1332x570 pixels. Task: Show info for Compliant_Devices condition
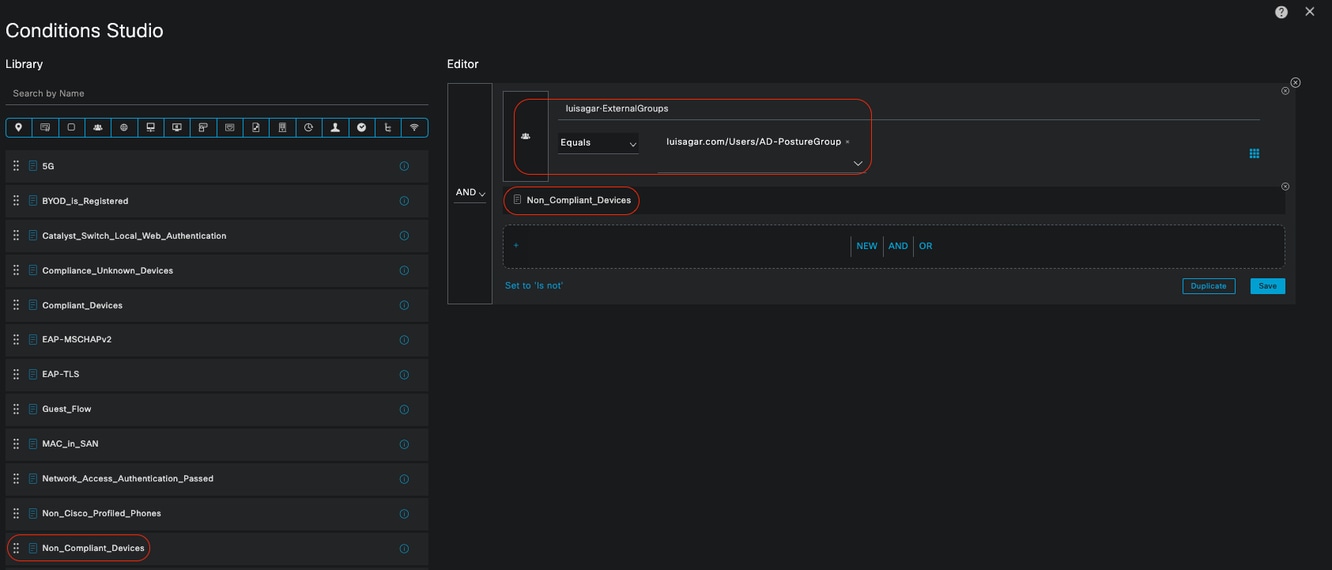pos(404,305)
